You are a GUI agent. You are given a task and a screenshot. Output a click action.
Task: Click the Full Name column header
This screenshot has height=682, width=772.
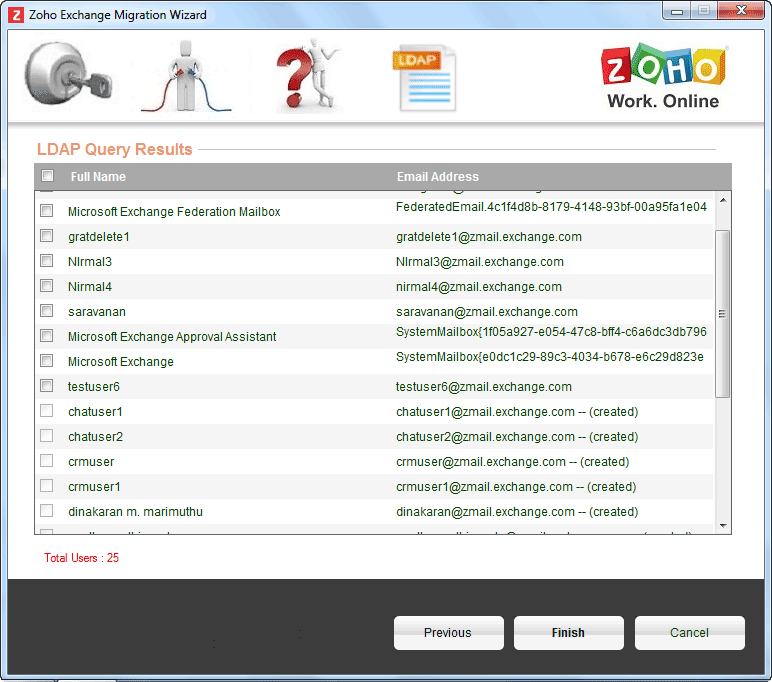pos(98,177)
